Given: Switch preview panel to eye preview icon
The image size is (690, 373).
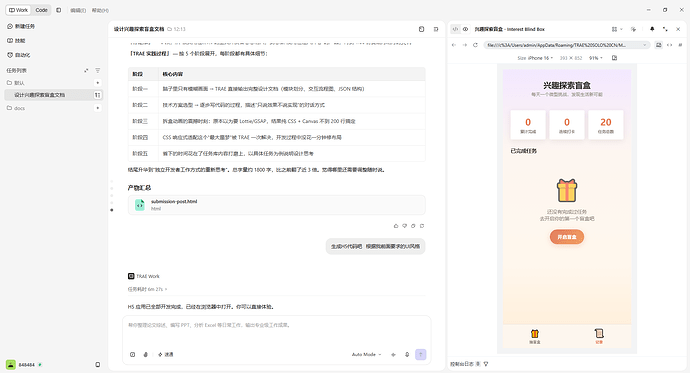Looking at the screenshot, I should click(x=465, y=29).
